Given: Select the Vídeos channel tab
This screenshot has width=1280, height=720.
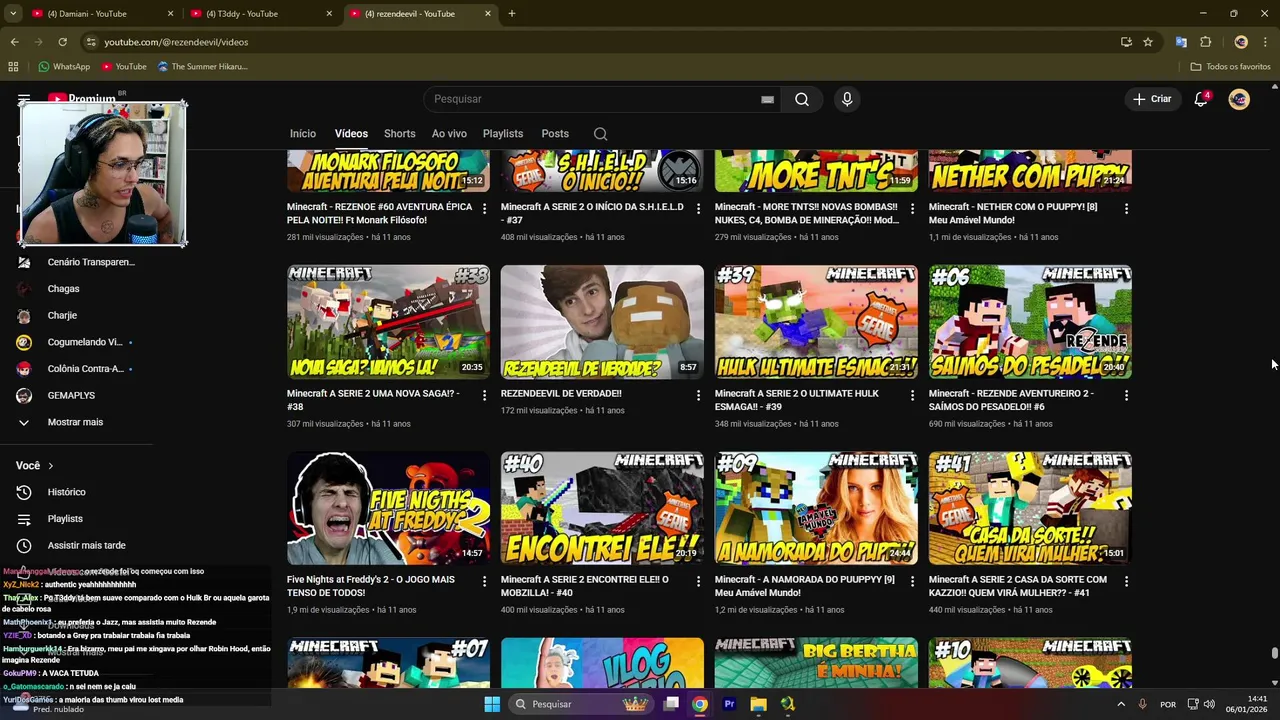Looking at the screenshot, I should [x=351, y=134].
